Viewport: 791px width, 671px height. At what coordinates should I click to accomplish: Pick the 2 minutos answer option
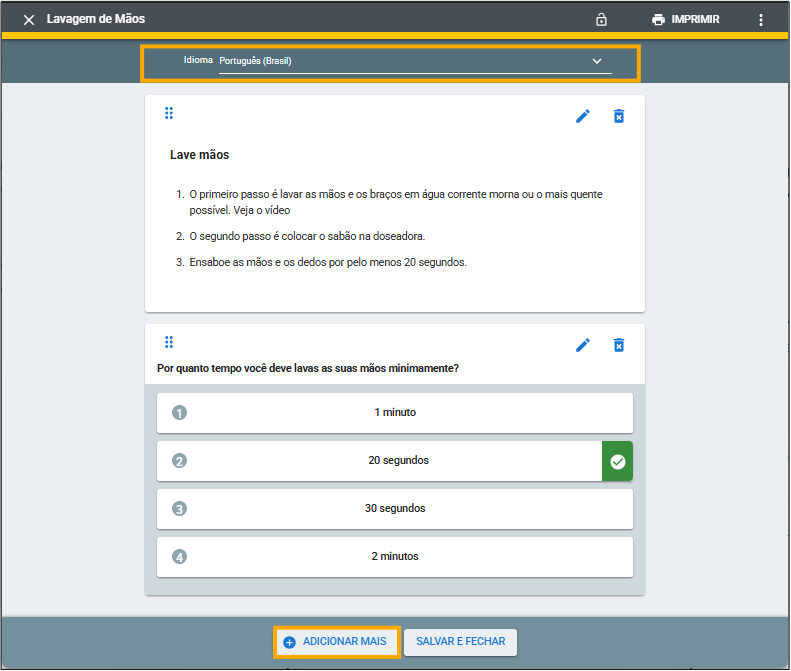(x=395, y=556)
